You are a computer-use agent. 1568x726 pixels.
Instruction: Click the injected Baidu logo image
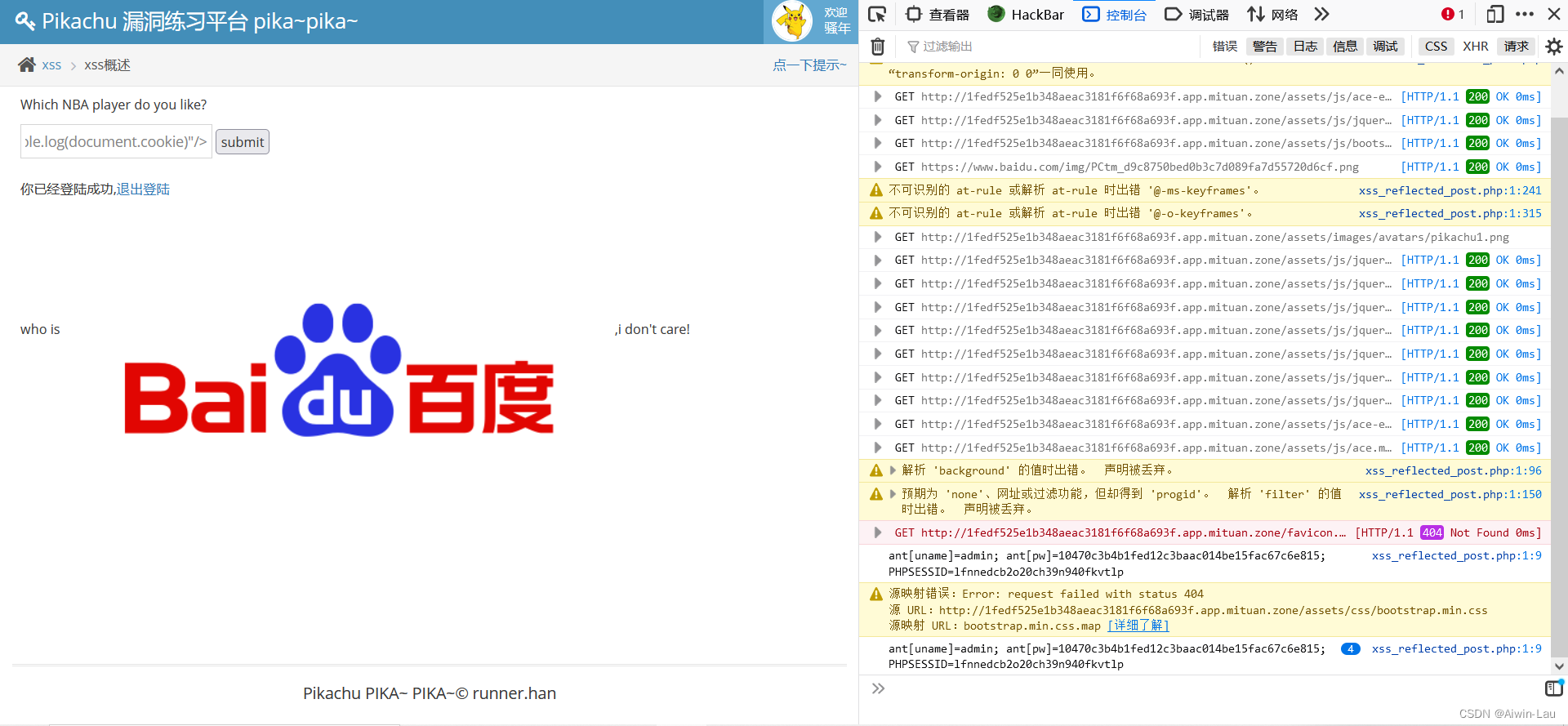click(338, 369)
